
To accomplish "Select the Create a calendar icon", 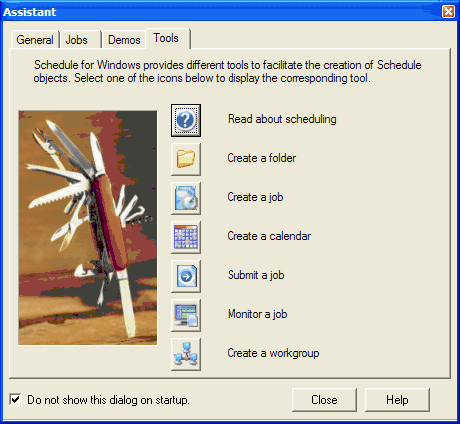I will coord(186,237).
